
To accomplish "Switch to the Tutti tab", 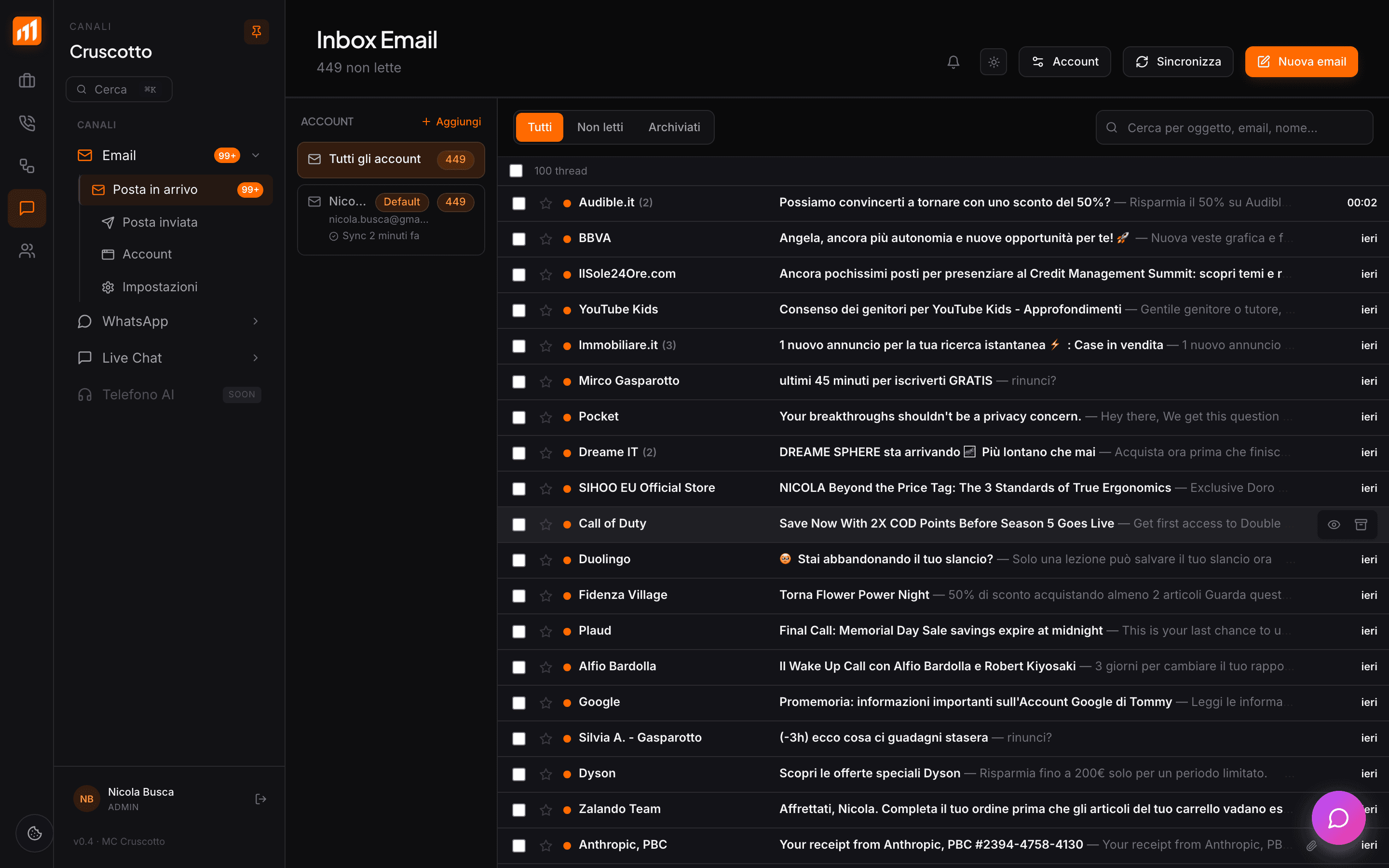I will (x=540, y=127).
